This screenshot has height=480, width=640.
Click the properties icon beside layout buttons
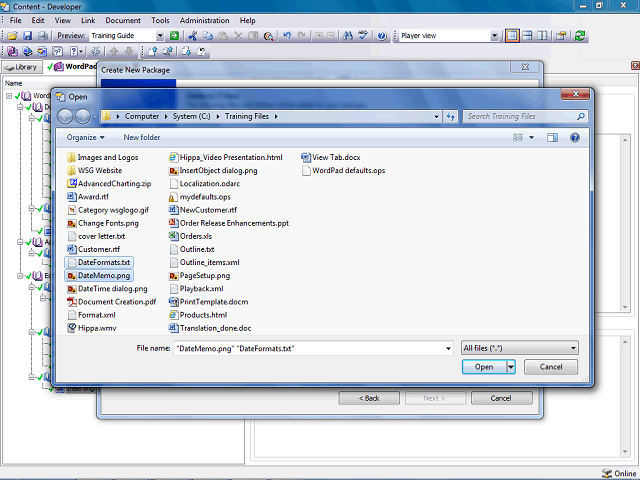pyautogui.click(x=561, y=36)
